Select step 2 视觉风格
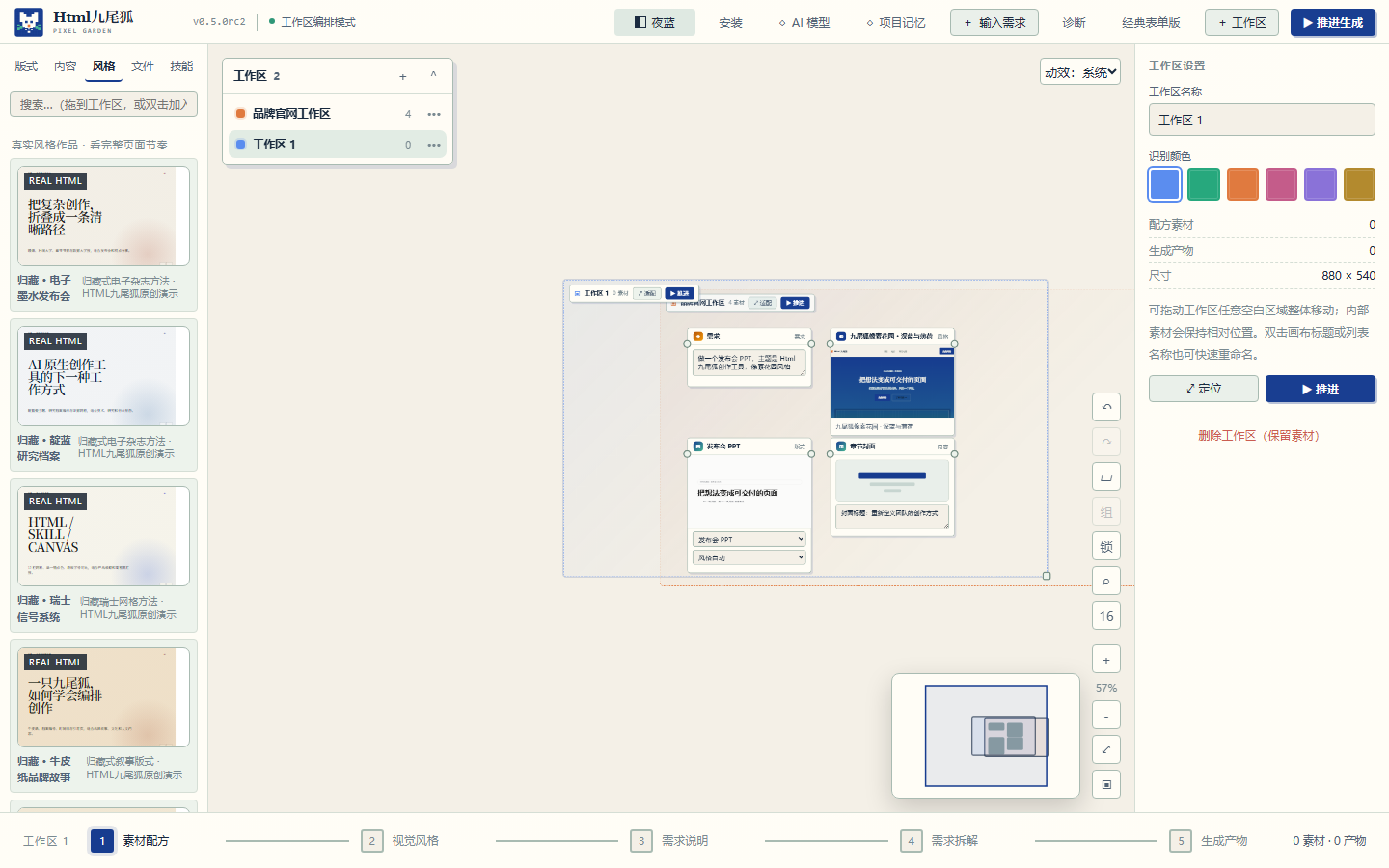 click(400, 841)
